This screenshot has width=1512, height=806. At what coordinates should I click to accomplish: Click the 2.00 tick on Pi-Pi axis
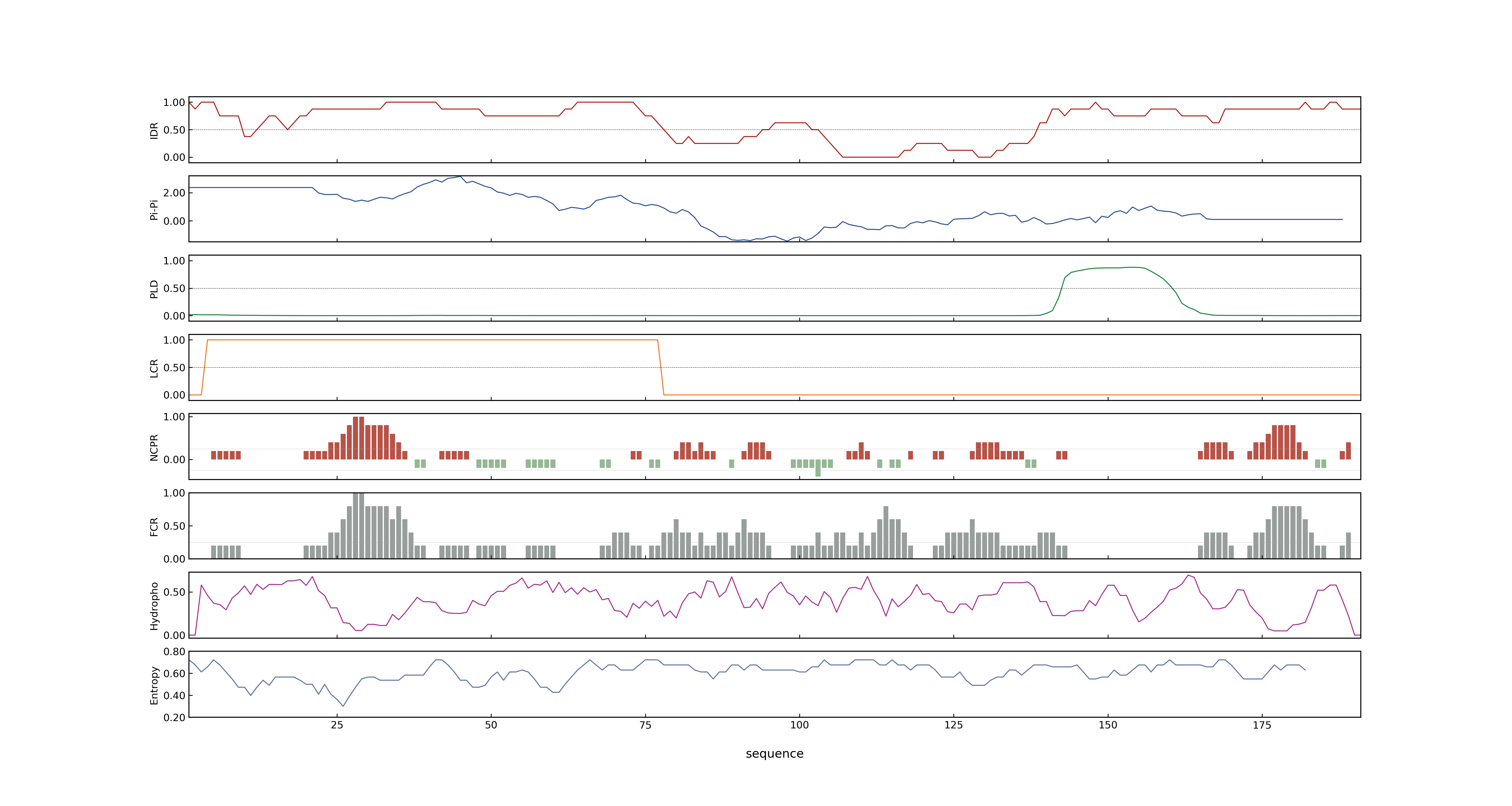tap(174, 193)
